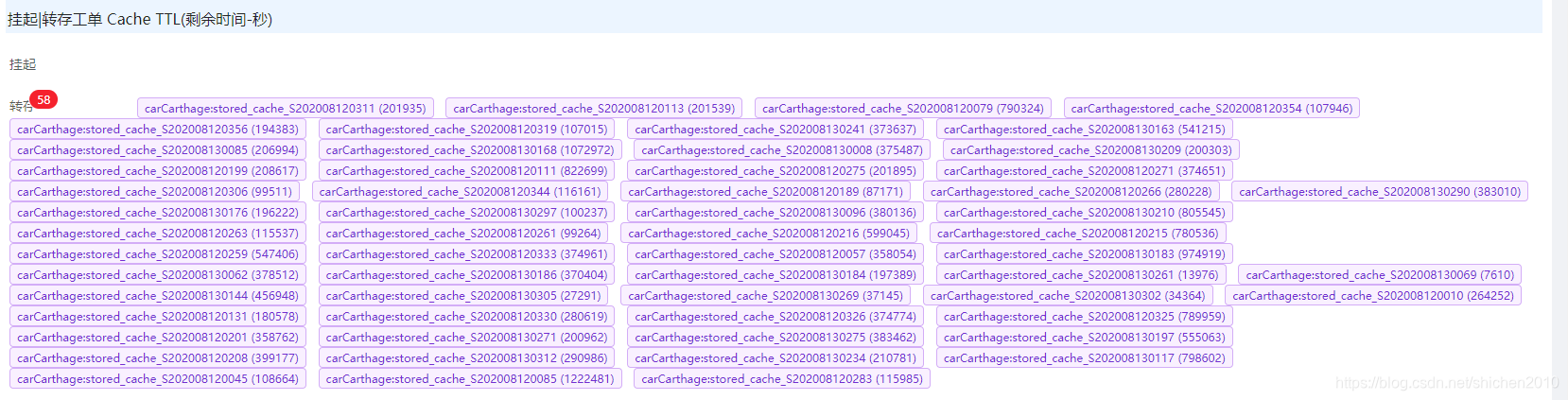Open tag S202008120333 (374961)
1568x400 pixels.
coord(467,254)
